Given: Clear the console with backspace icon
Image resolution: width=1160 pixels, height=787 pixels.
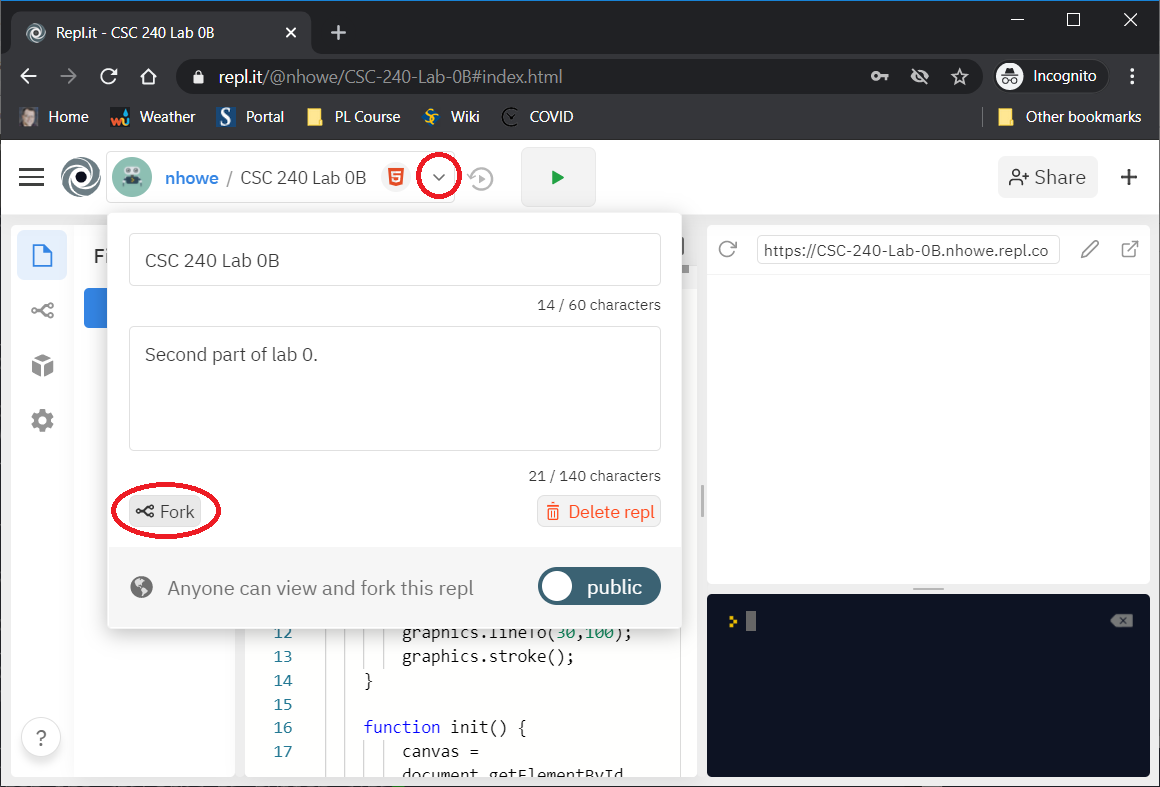Looking at the screenshot, I should (1122, 621).
